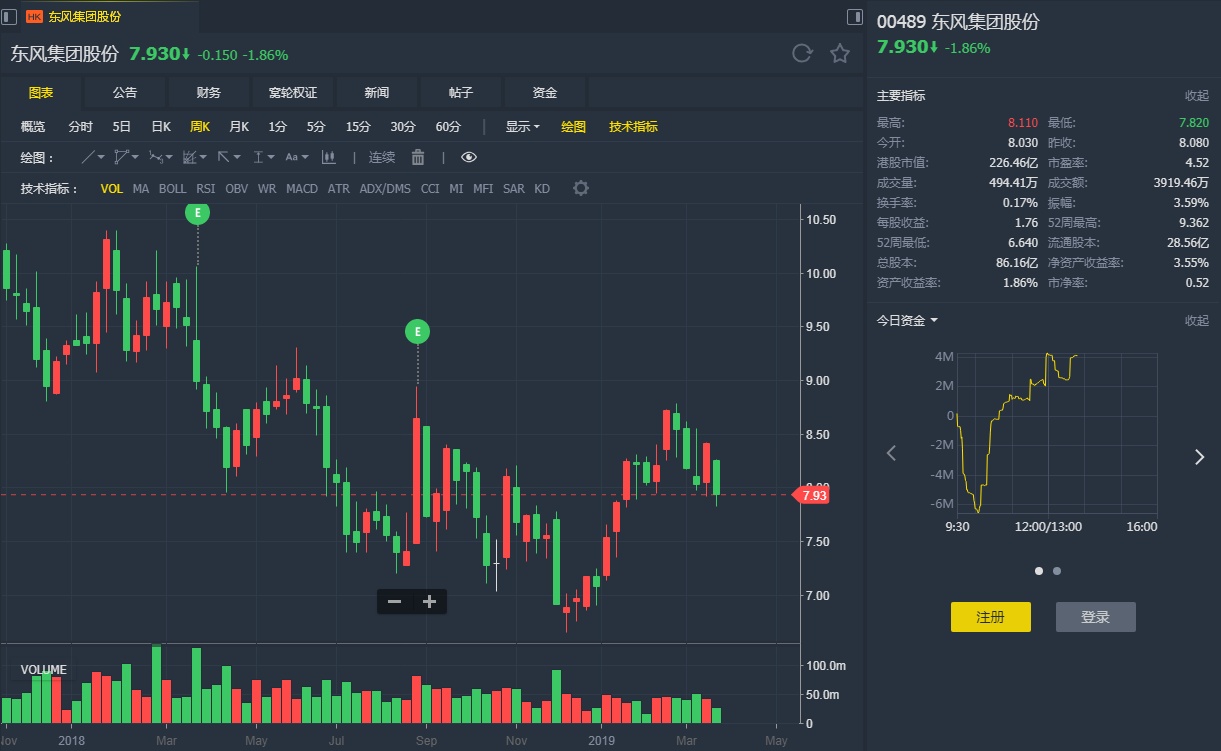The image size is (1221, 751).
Task: Click the green E marker near March 2018
Action: [197, 212]
